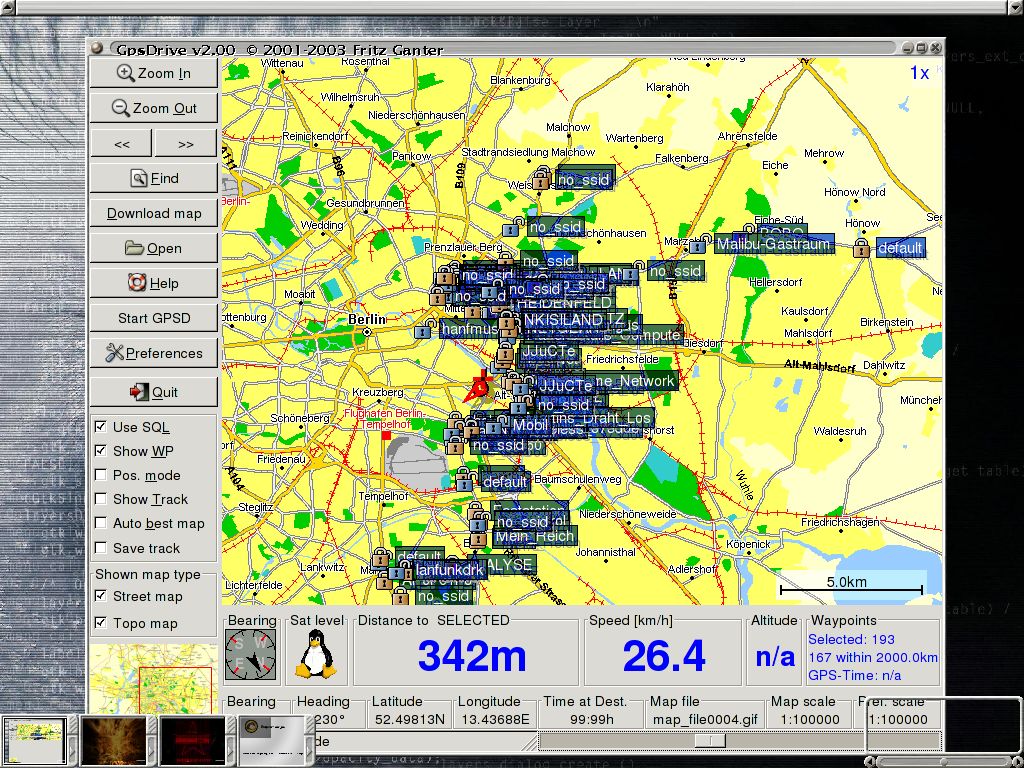Click the Time at Dest. 99:99h value
The image size is (1024, 768).
592,719
